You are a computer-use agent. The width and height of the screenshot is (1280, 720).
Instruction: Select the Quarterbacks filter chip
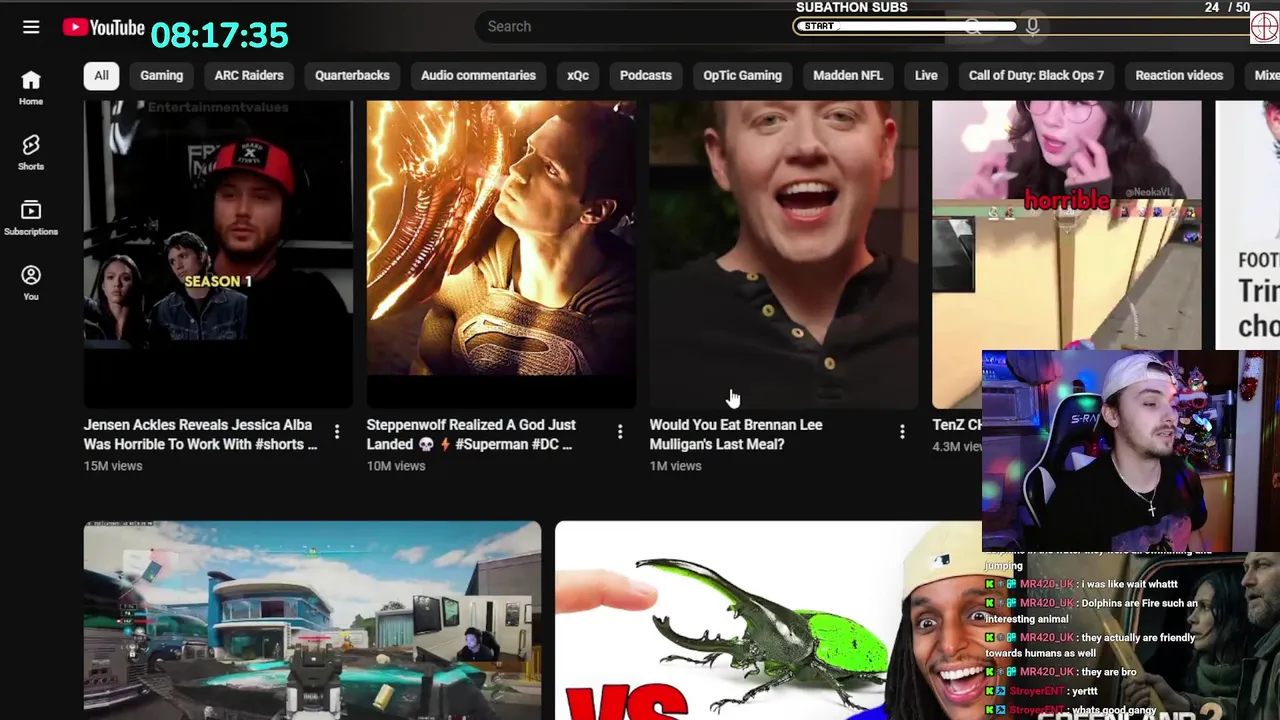point(352,75)
